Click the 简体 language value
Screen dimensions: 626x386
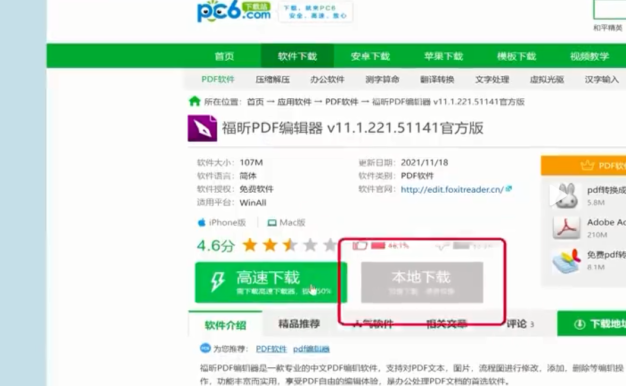(248, 176)
